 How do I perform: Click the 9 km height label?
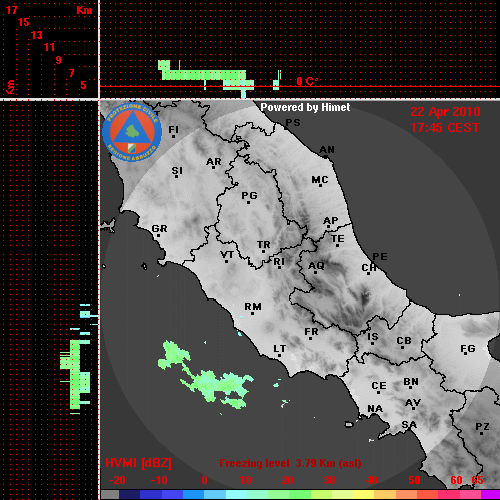59,60
